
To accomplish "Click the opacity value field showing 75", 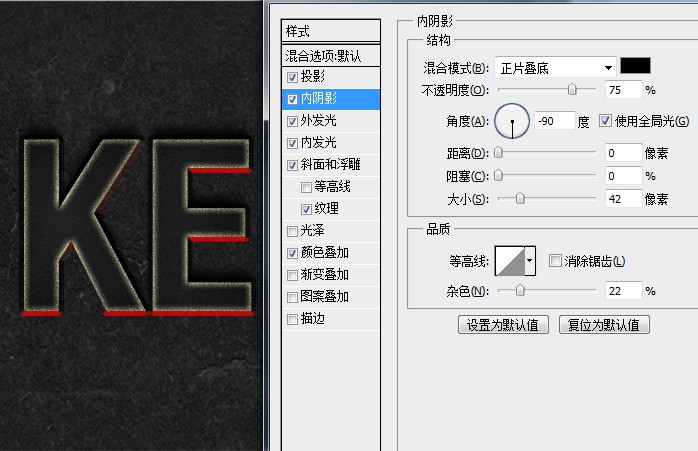I will (x=624, y=90).
